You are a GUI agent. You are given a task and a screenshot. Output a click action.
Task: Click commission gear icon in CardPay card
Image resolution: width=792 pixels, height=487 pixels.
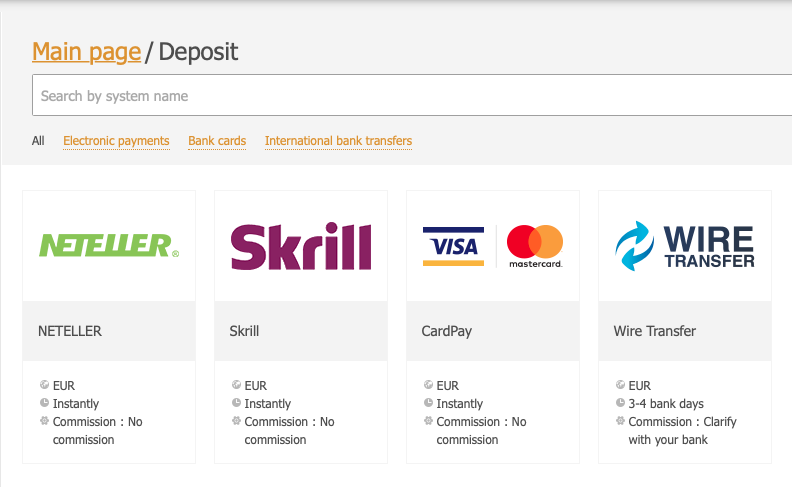(x=428, y=421)
